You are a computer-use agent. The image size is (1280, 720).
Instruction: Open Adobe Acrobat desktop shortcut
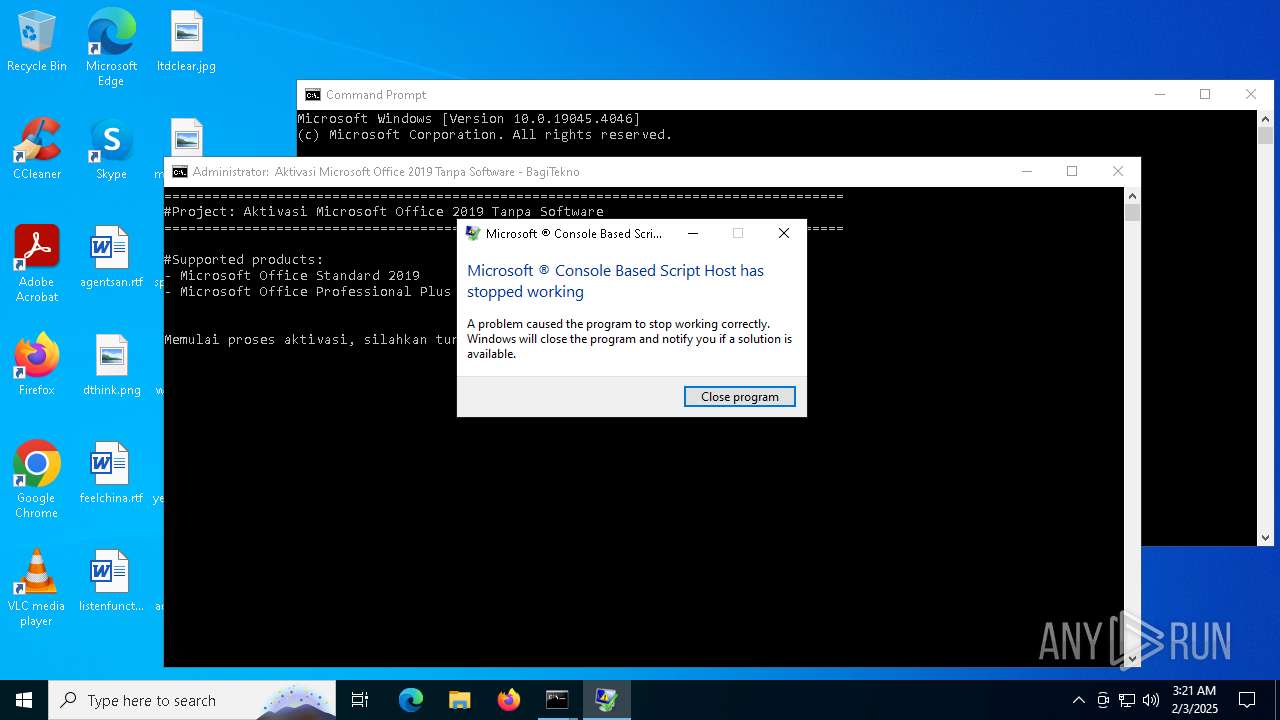[37, 264]
